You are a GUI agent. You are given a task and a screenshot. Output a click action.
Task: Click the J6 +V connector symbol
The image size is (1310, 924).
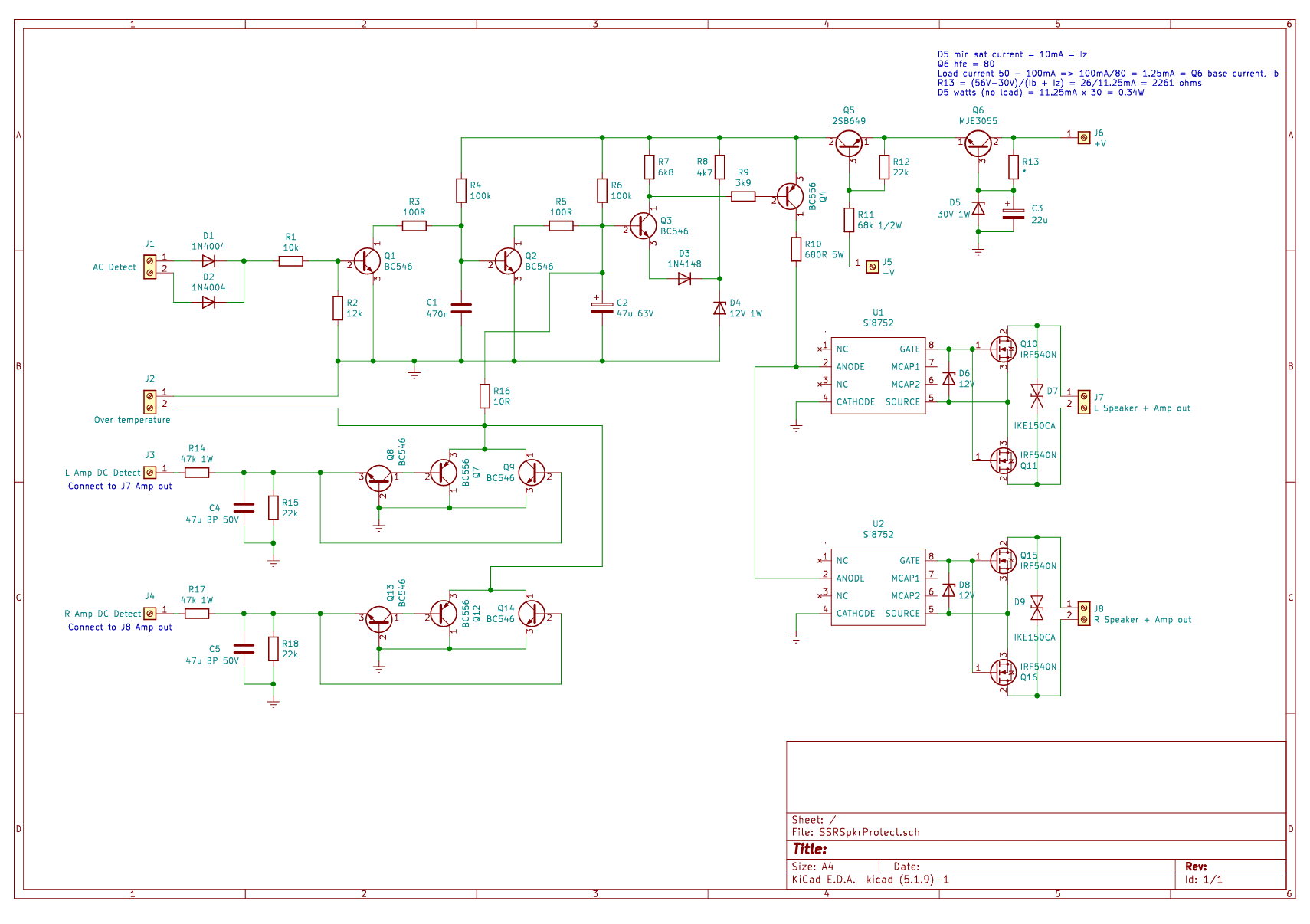point(1083,138)
